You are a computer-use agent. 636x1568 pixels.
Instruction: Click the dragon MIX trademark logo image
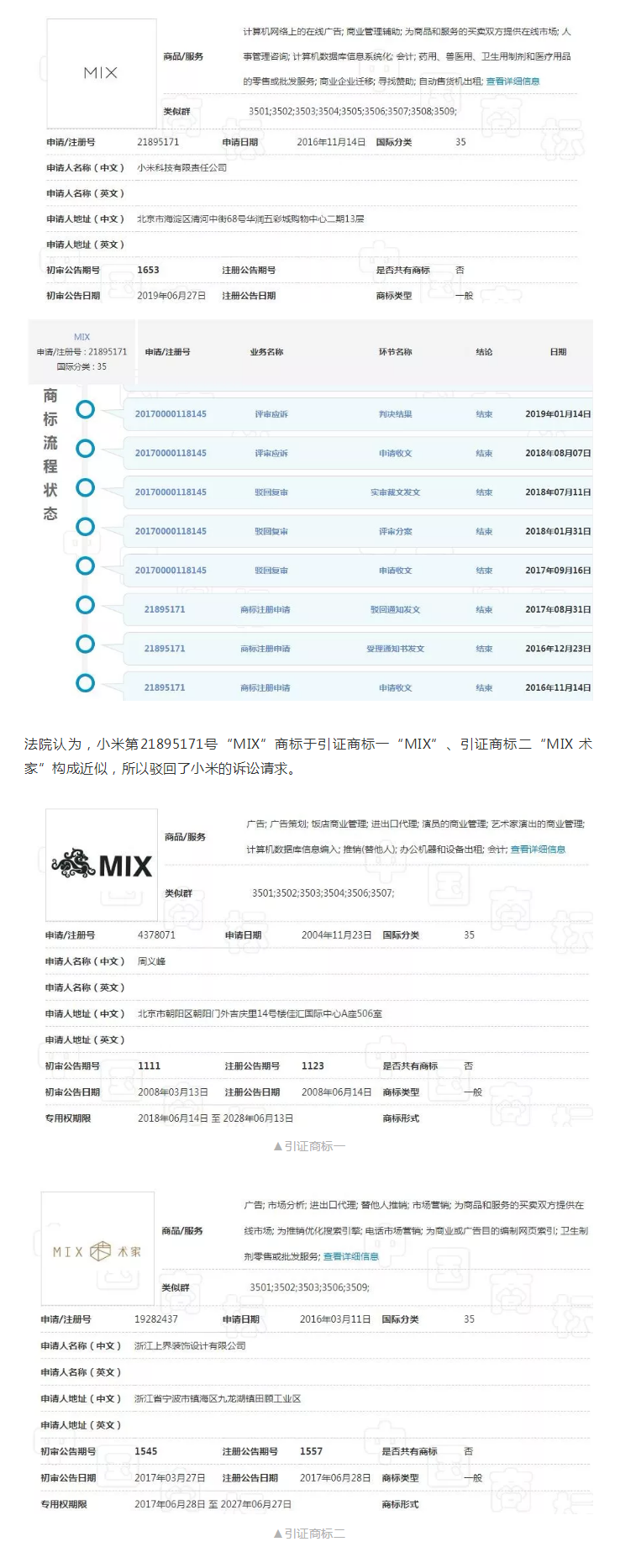pyautogui.click(x=102, y=865)
